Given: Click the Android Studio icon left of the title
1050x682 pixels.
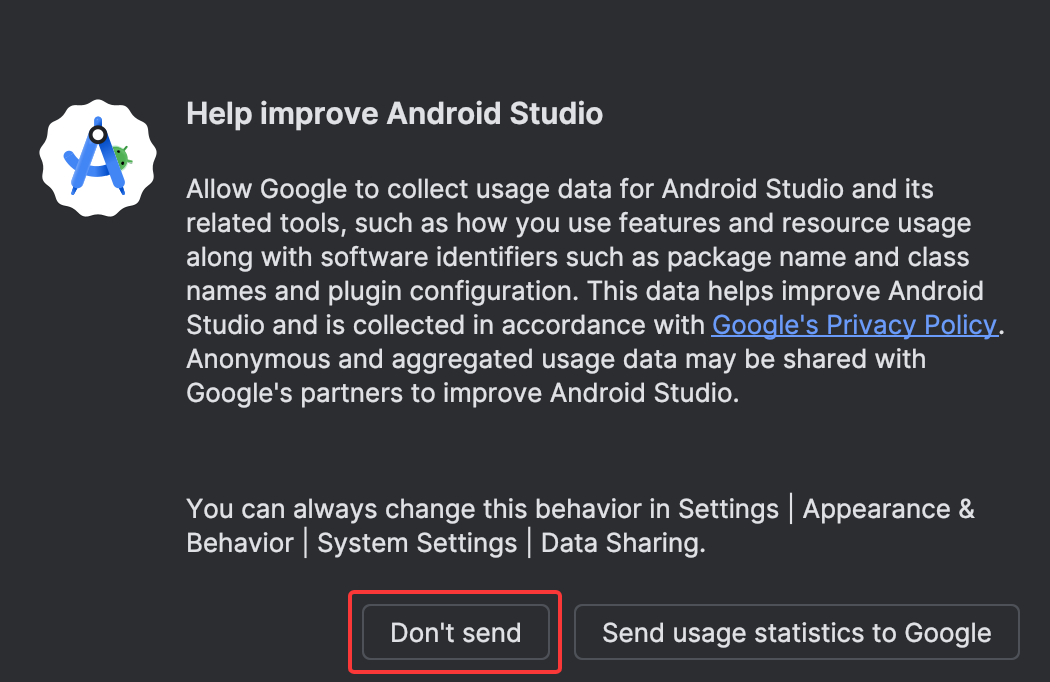Looking at the screenshot, I should (x=97, y=157).
